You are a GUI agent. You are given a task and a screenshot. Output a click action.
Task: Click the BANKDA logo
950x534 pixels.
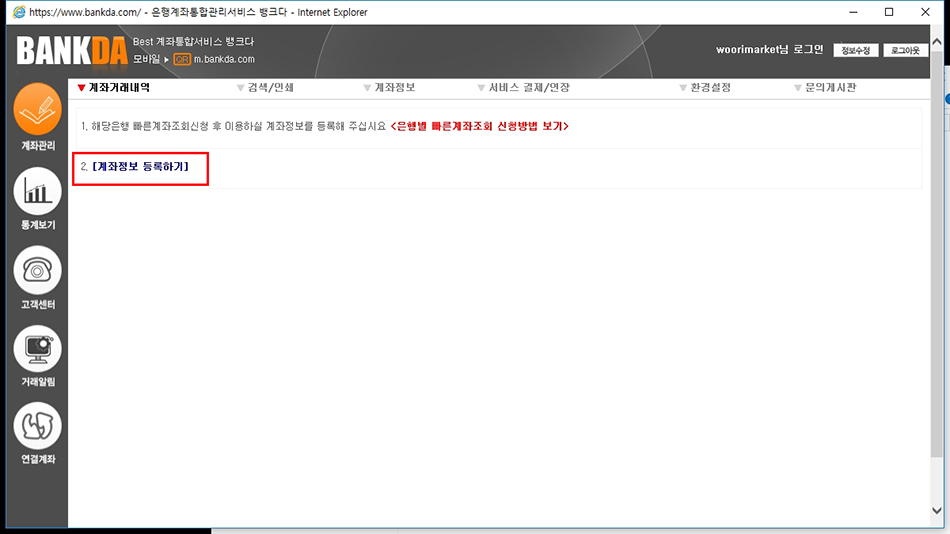click(x=72, y=51)
